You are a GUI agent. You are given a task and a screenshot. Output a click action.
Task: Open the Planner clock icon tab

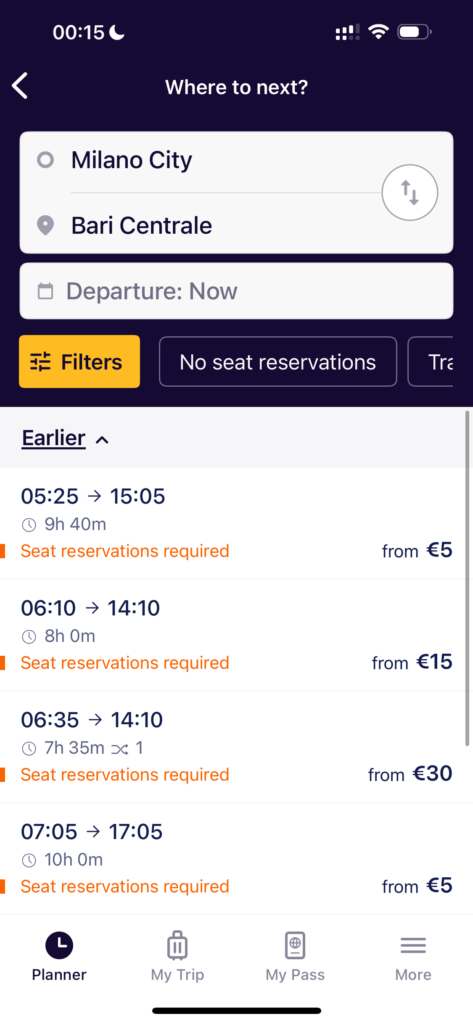click(59, 945)
